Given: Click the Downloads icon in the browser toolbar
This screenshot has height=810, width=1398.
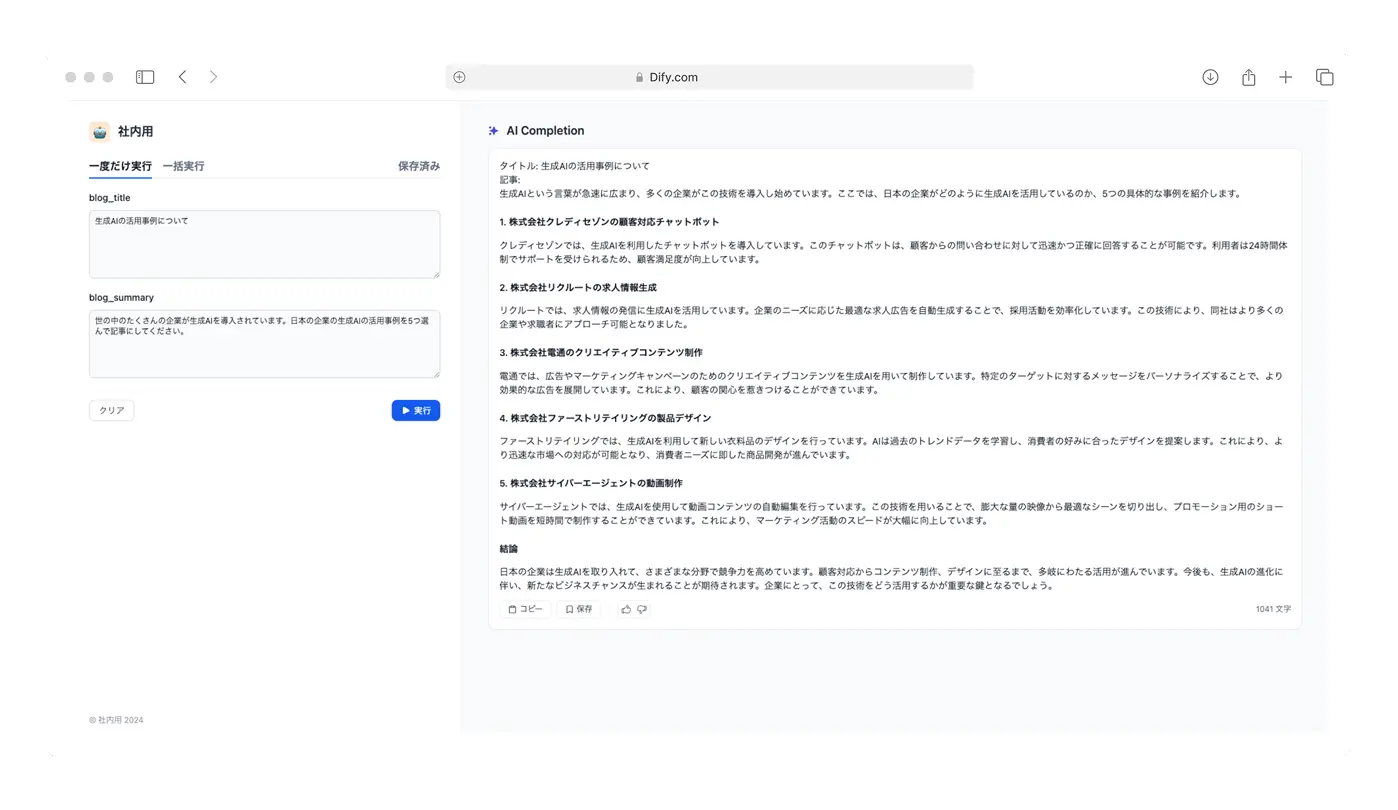Looking at the screenshot, I should coord(1209,75).
